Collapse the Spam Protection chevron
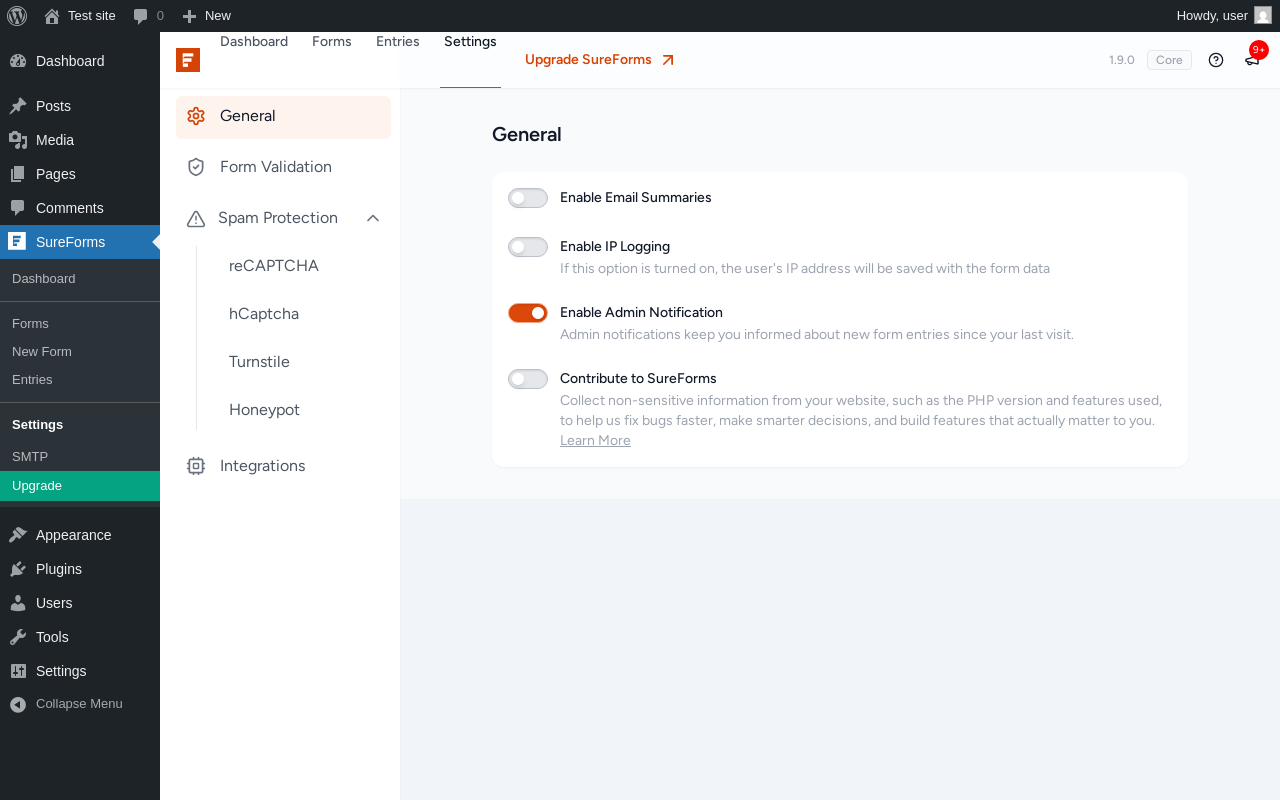This screenshot has height=800, width=1280. (x=373, y=218)
